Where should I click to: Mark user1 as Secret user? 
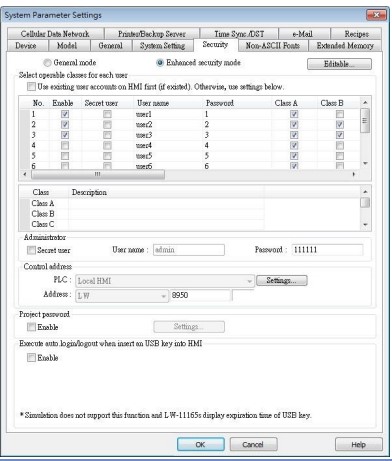click(x=107, y=114)
